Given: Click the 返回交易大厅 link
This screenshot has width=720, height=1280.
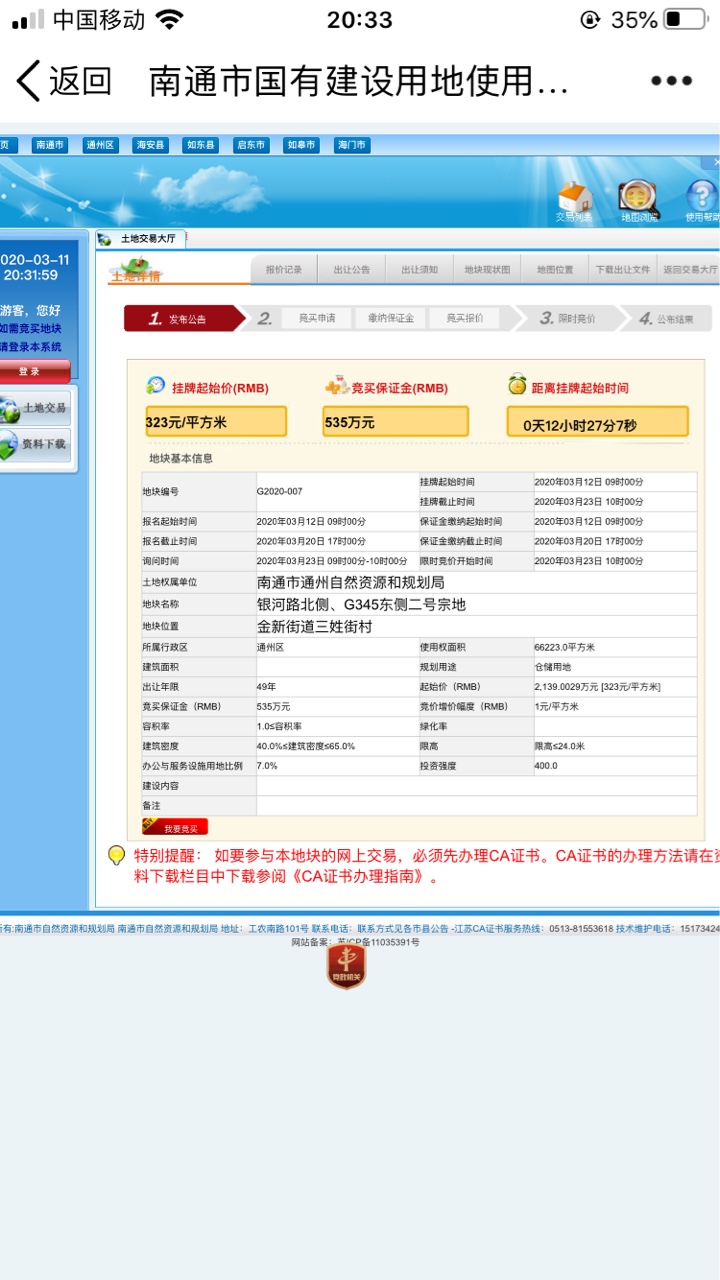Looking at the screenshot, I should 690,269.
